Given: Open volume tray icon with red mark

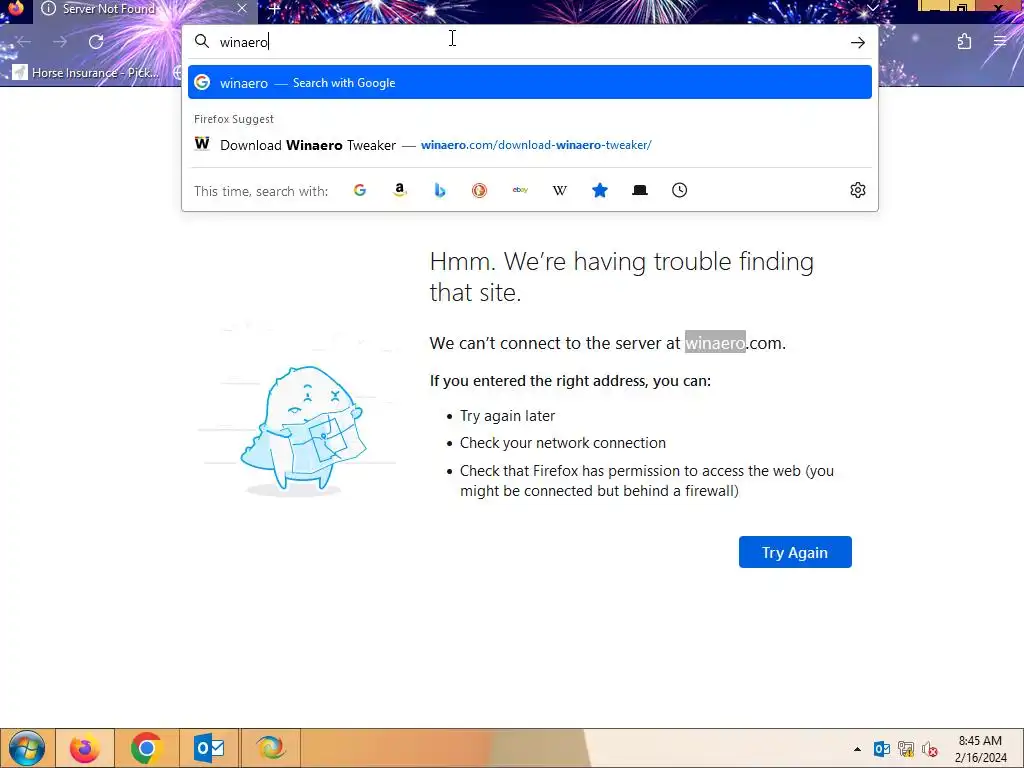Looking at the screenshot, I should pyautogui.click(x=930, y=749).
